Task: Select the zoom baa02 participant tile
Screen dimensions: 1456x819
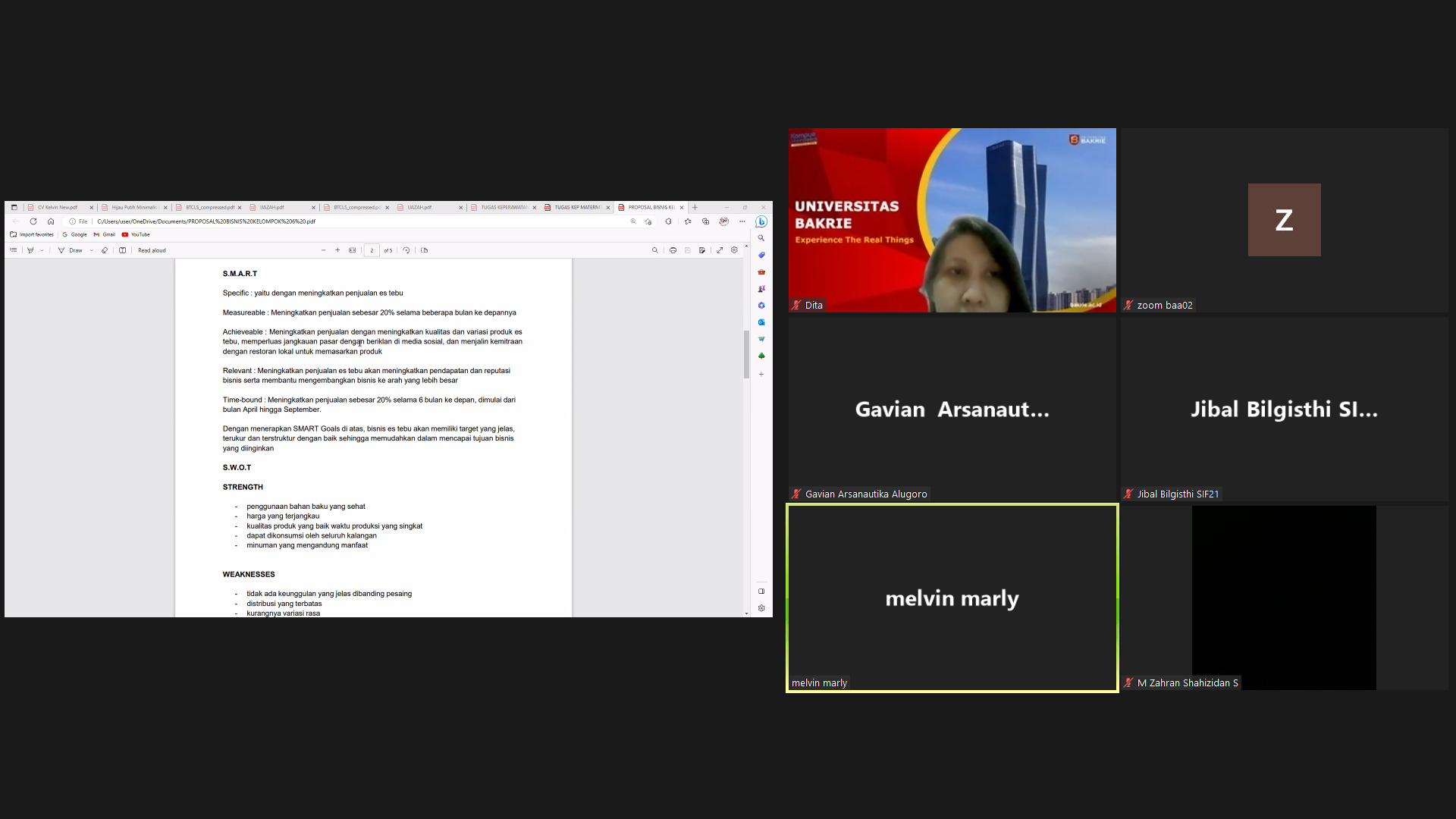Action: (x=1284, y=220)
